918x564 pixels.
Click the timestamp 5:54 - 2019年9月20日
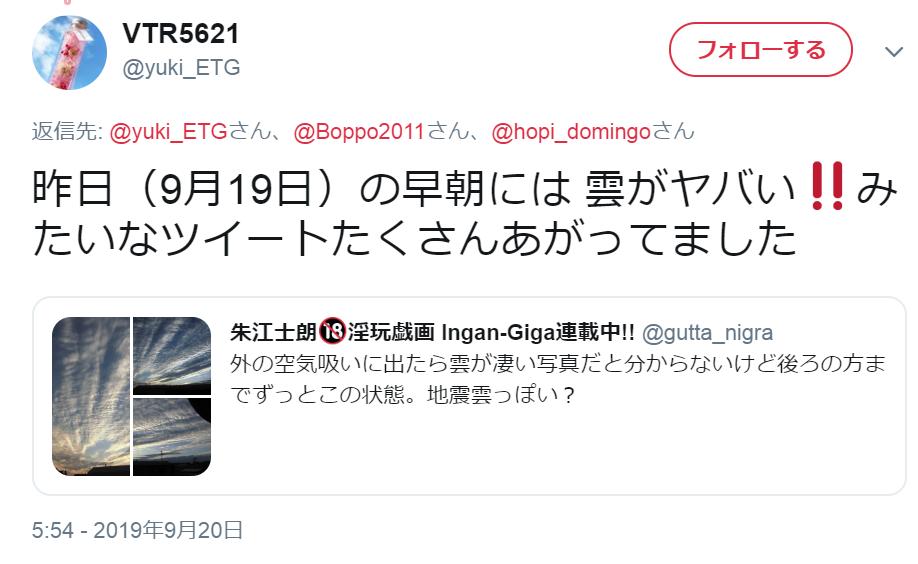(138, 530)
